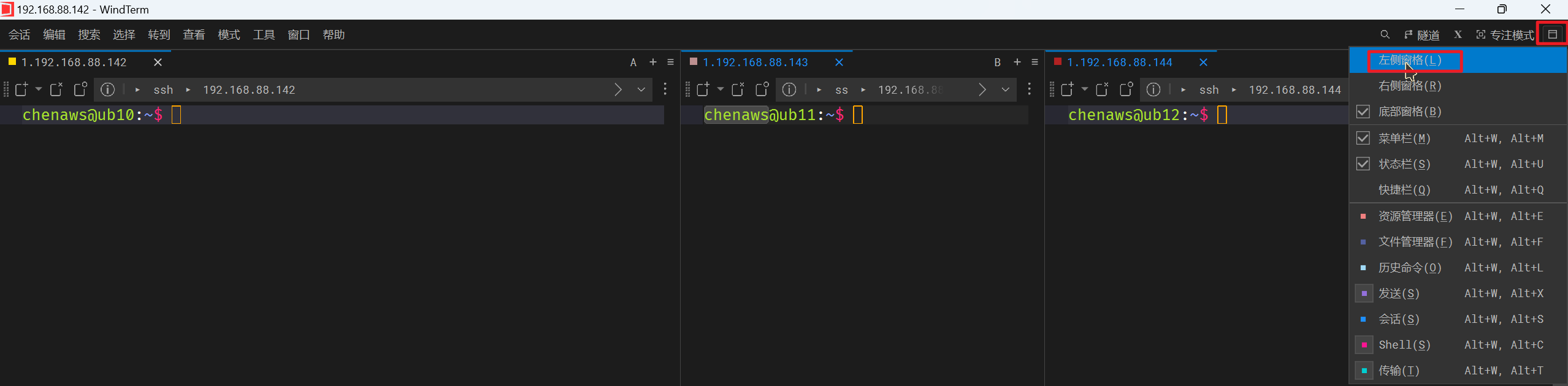Open new session in 192.168.88.142 pane toolbar
Viewport: 1568px width, 386px height.
point(21,89)
